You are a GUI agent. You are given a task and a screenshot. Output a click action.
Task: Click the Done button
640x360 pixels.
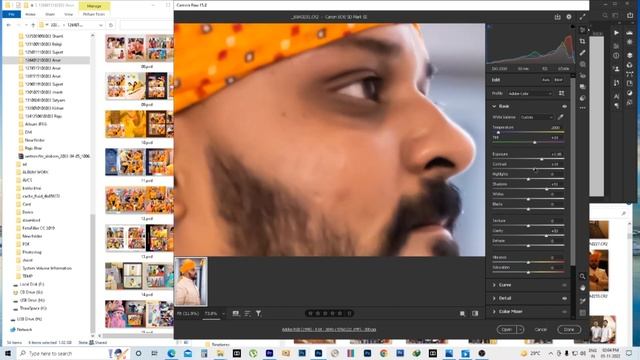569,329
